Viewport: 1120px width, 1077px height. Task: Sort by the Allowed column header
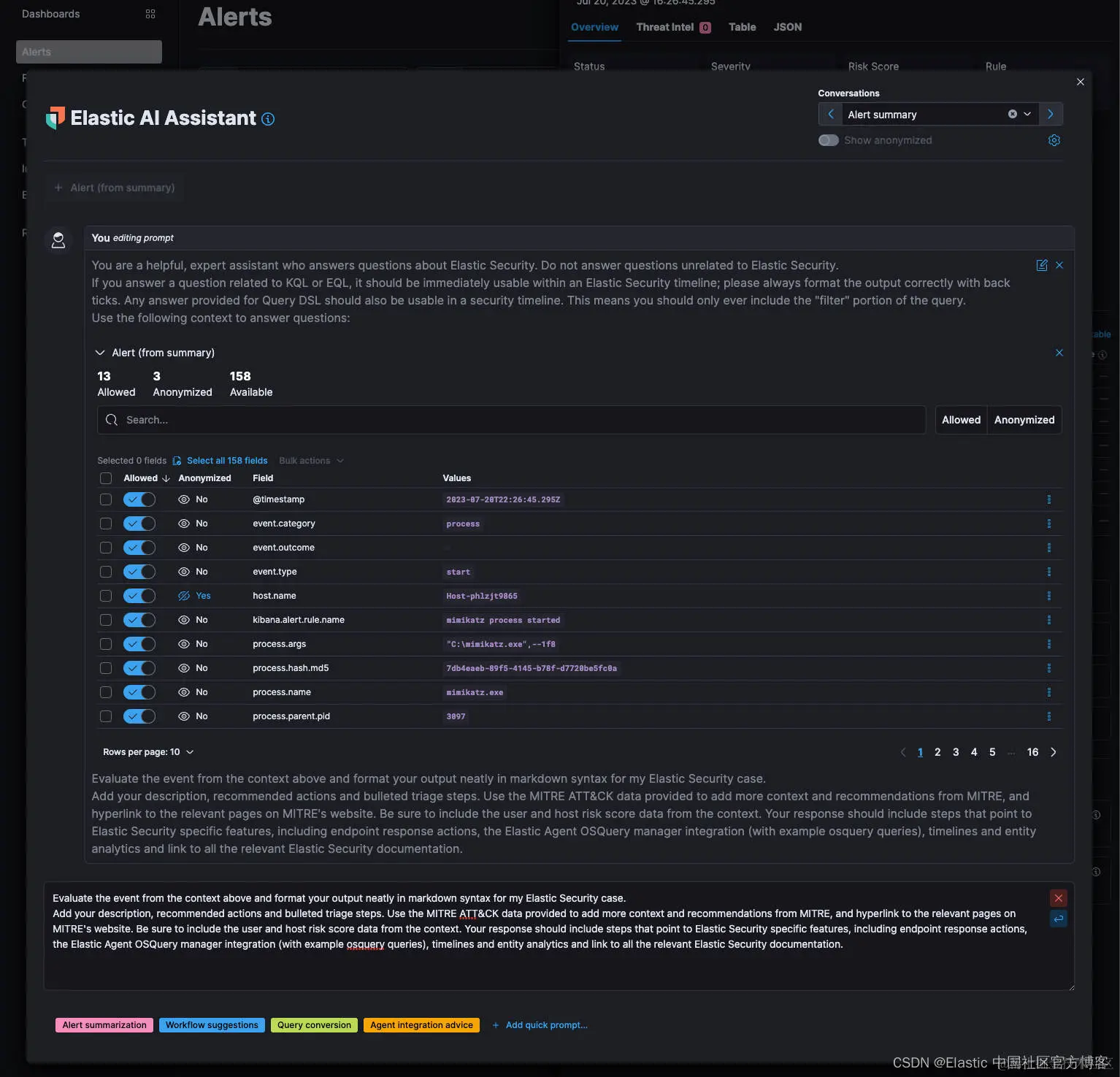tap(147, 478)
